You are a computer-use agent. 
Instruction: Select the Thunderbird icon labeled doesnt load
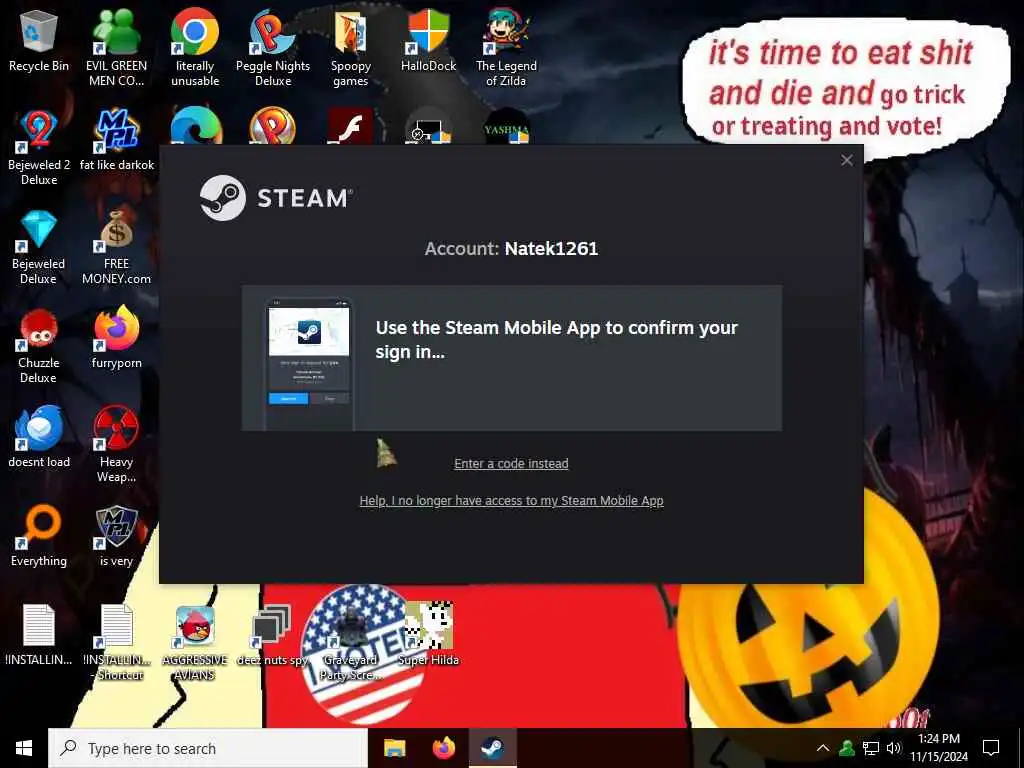tap(39, 428)
